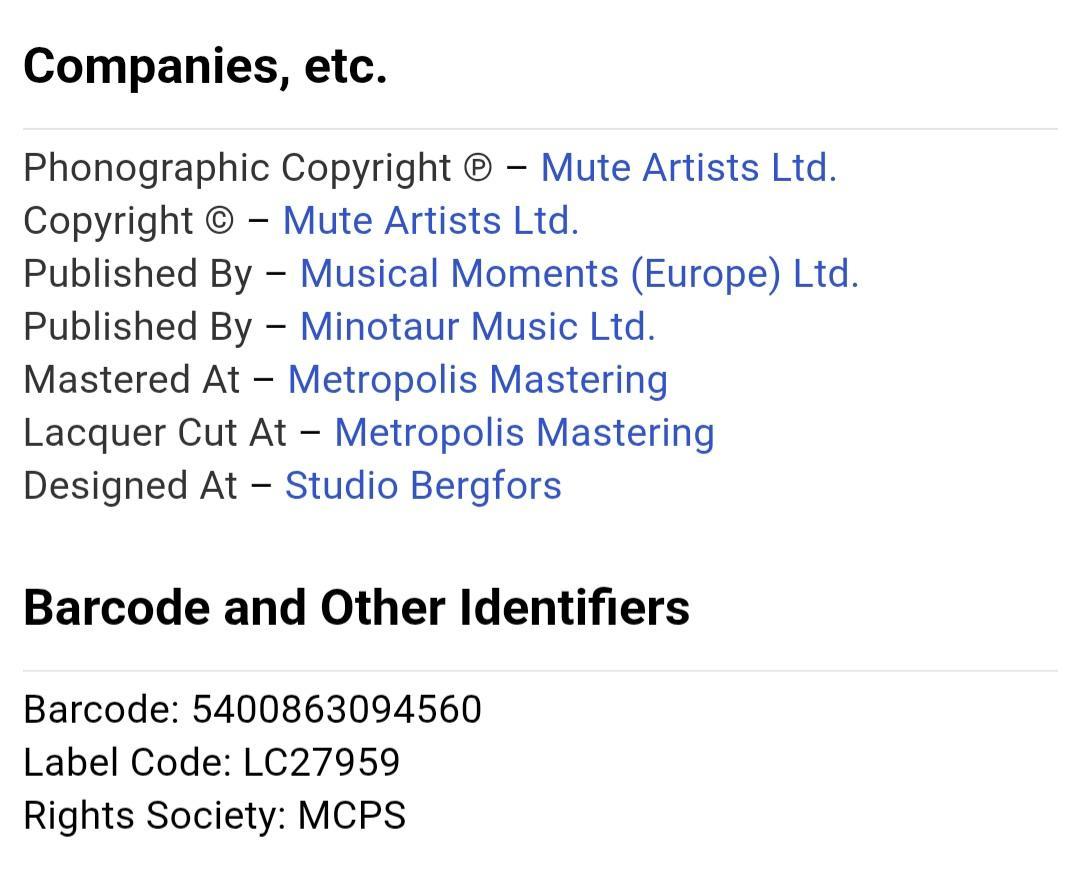This screenshot has width=1080, height=885.
Task: Click the label code value LC27959
Action: [x=321, y=763]
